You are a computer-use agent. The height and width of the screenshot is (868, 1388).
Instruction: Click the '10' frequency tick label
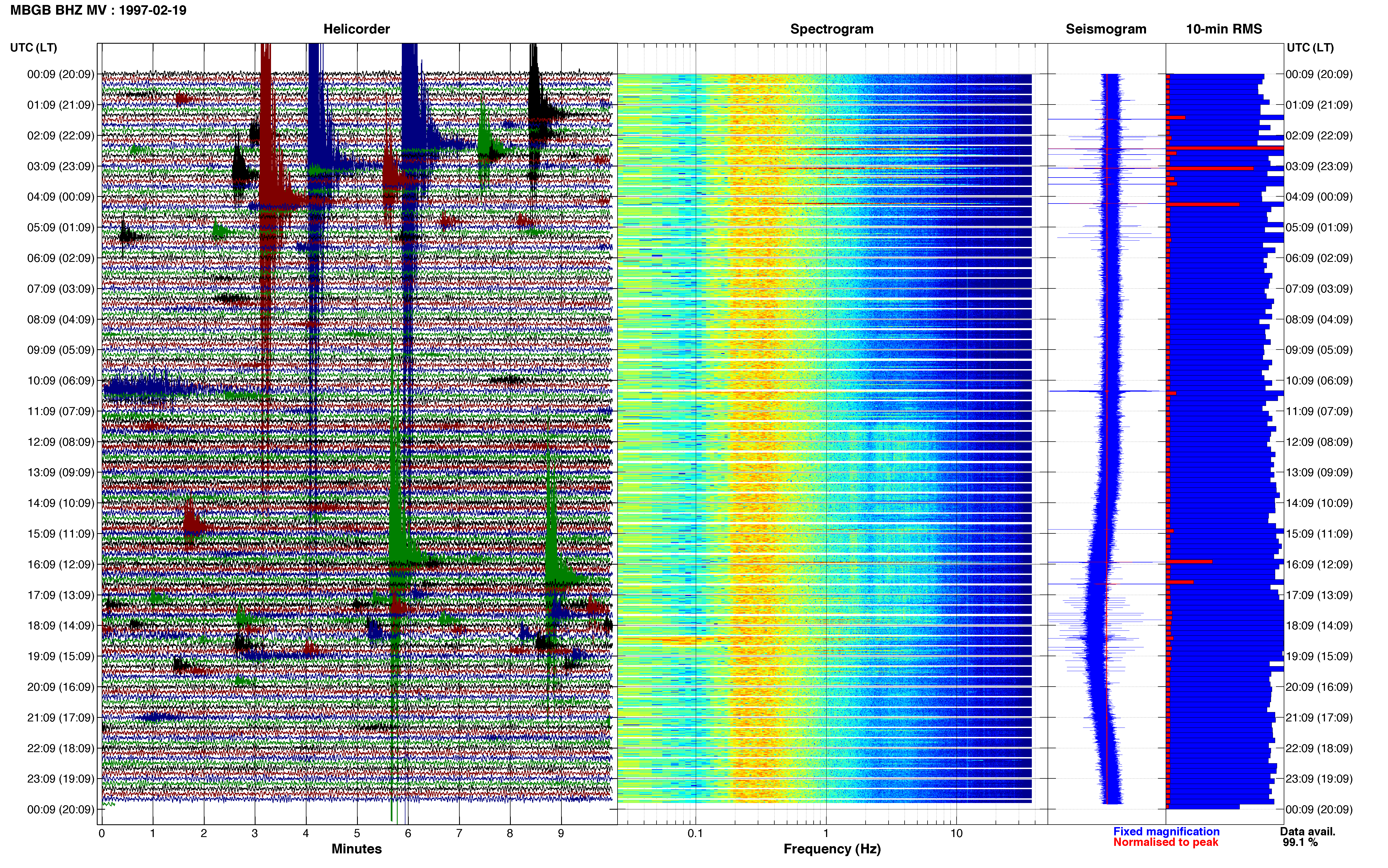[x=956, y=833]
